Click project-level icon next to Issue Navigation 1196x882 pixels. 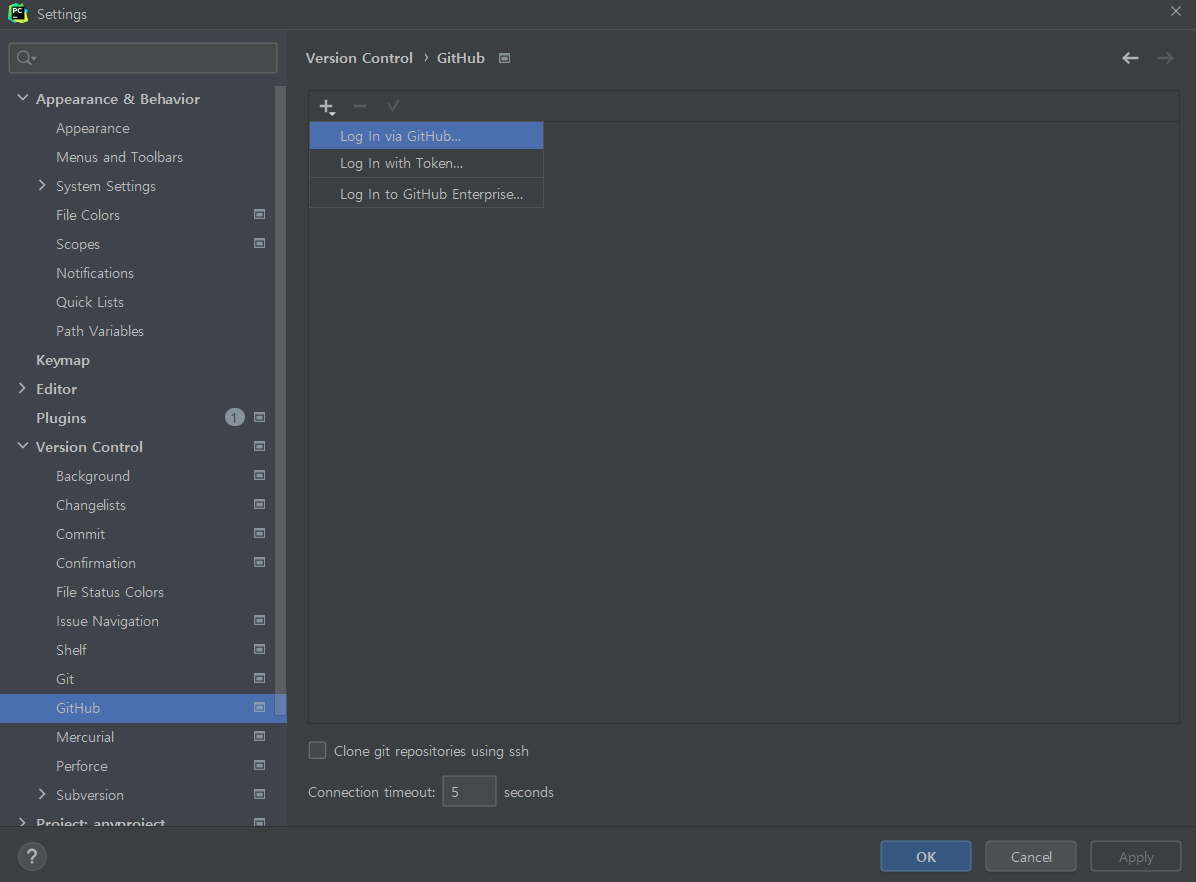tap(259, 620)
